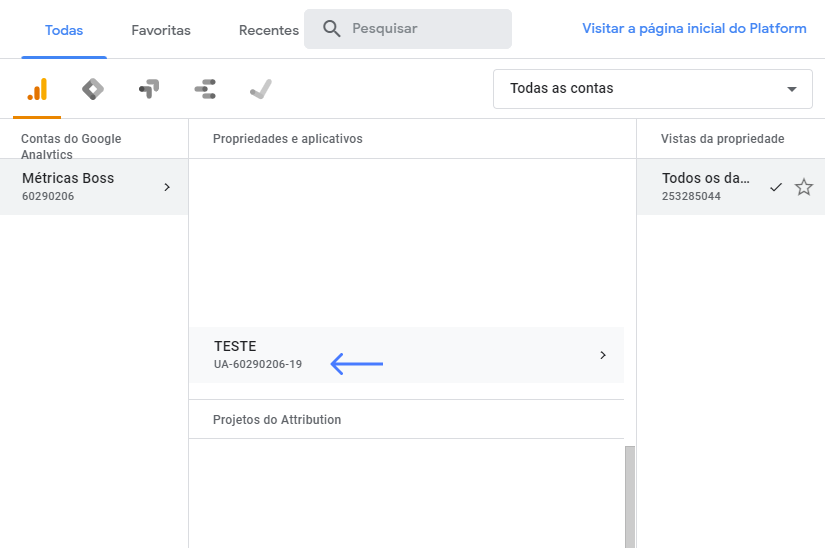Open the Favoritas tab
825x548 pixels.
tap(161, 30)
